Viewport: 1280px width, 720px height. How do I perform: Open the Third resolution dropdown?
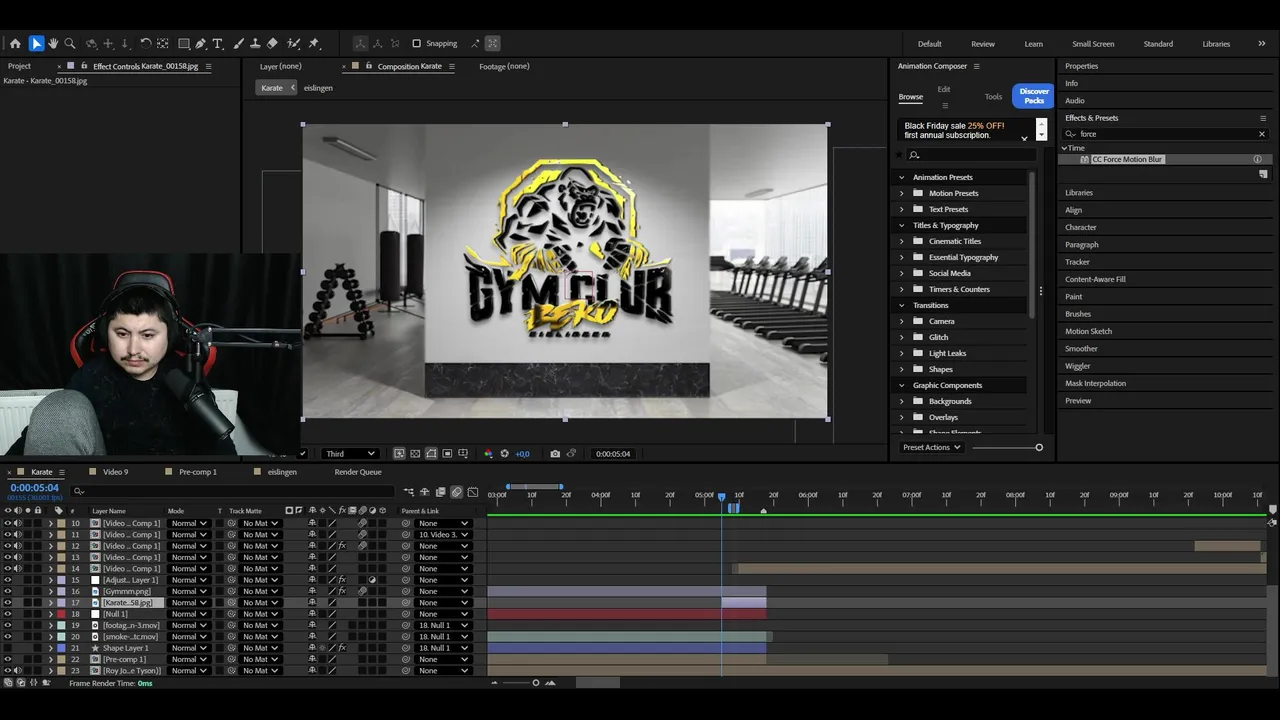350,453
